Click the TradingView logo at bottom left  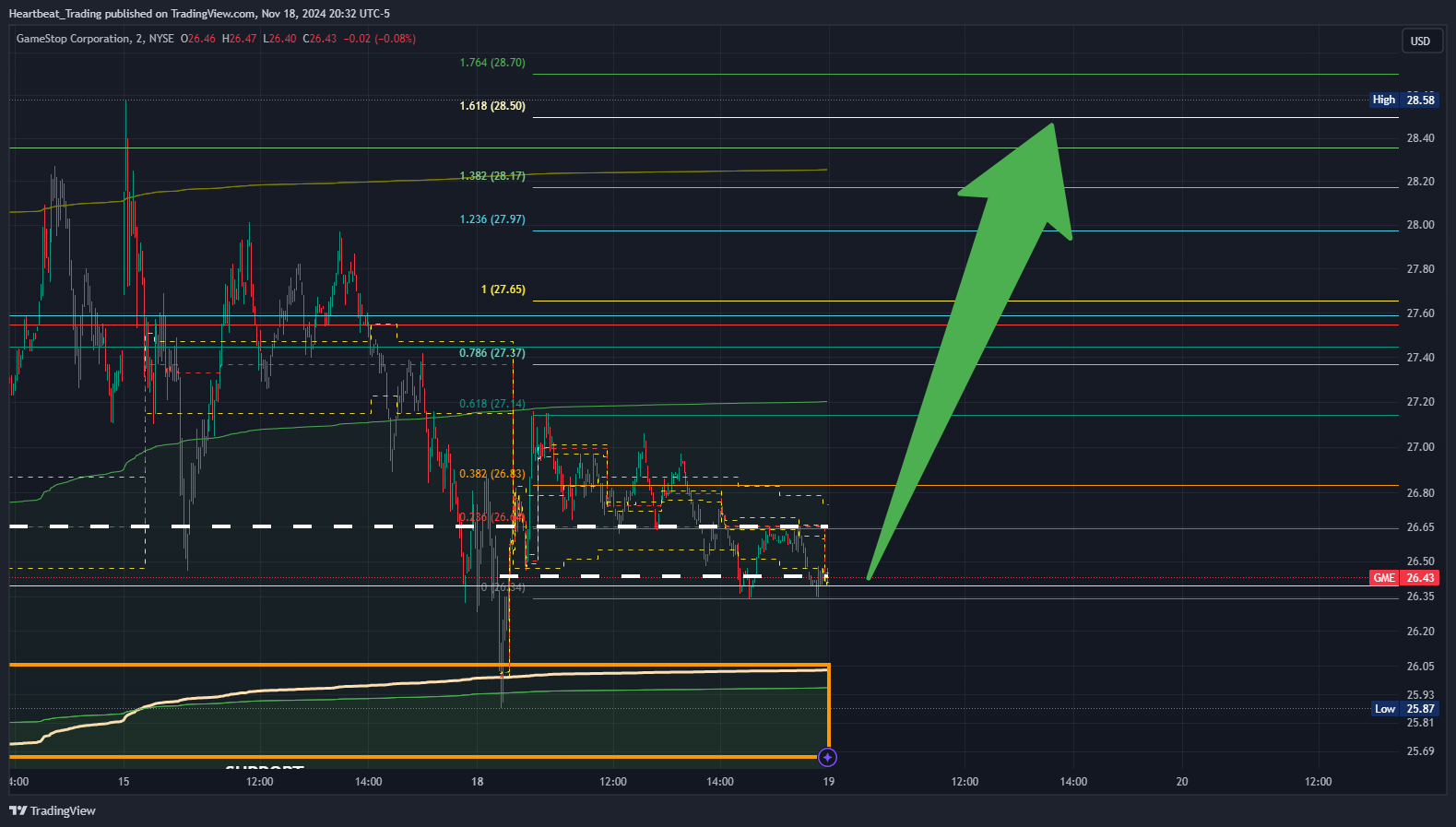click(x=53, y=810)
